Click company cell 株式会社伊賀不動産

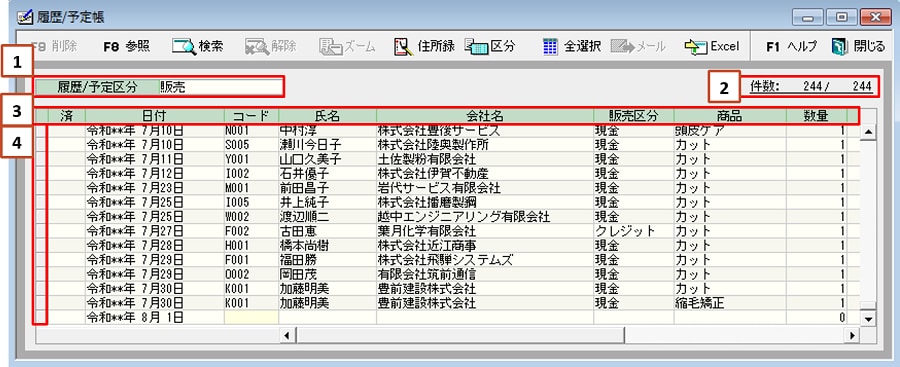pos(485,174)
